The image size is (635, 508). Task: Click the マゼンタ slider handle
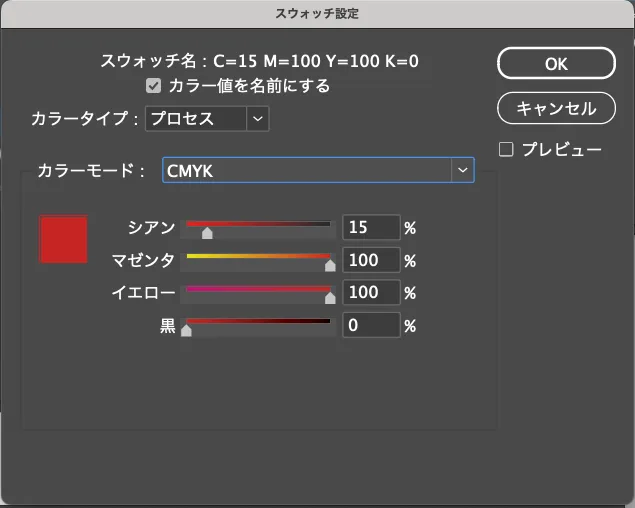[x=330, y=265]
